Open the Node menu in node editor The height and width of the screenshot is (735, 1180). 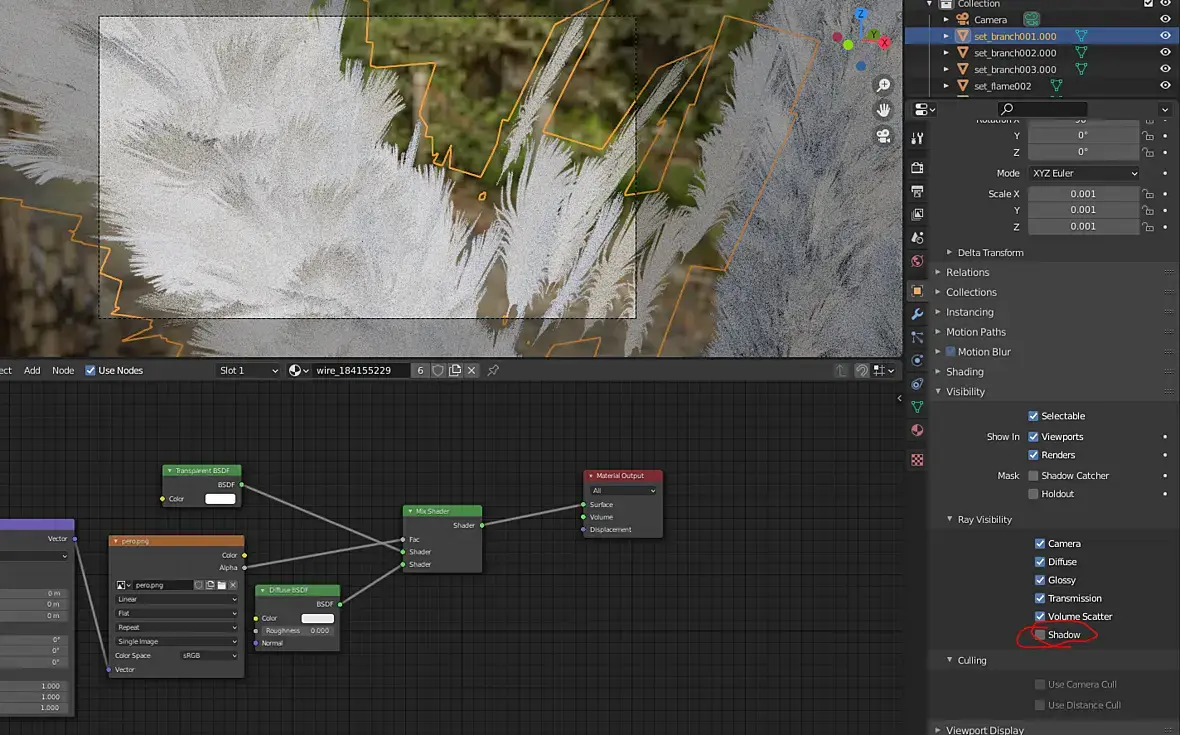coord(63,371)
